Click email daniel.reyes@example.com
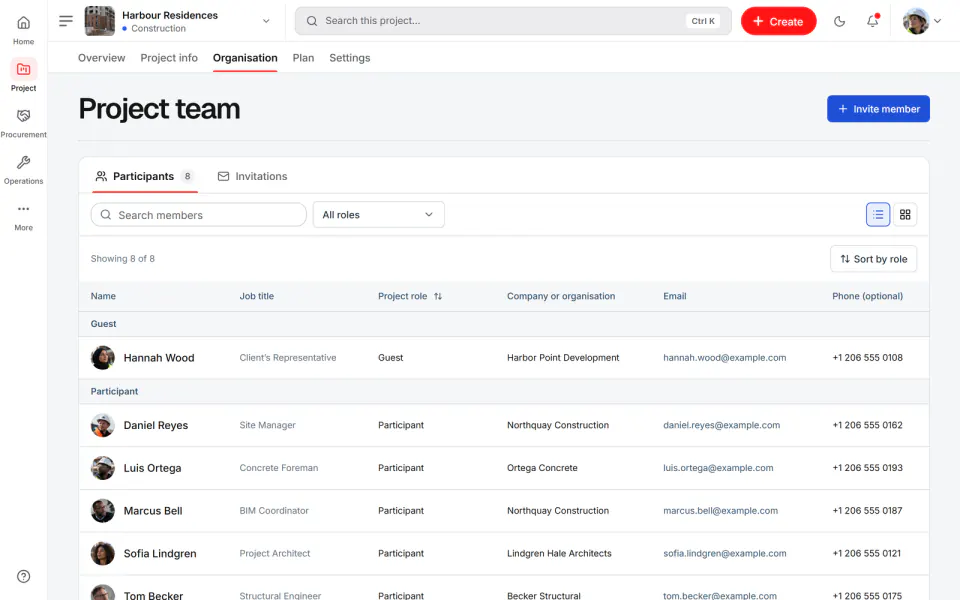 (x=721, y=425)
